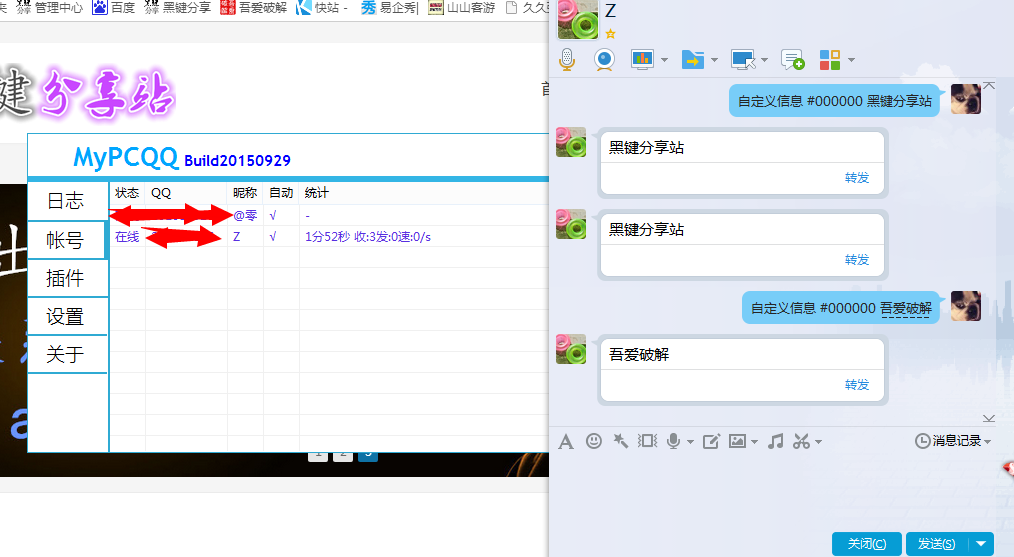This screenshot has height=557, width=1014.
Task: Expand the screenshot options dropdown arrow
Action: [x=818, y=442]
